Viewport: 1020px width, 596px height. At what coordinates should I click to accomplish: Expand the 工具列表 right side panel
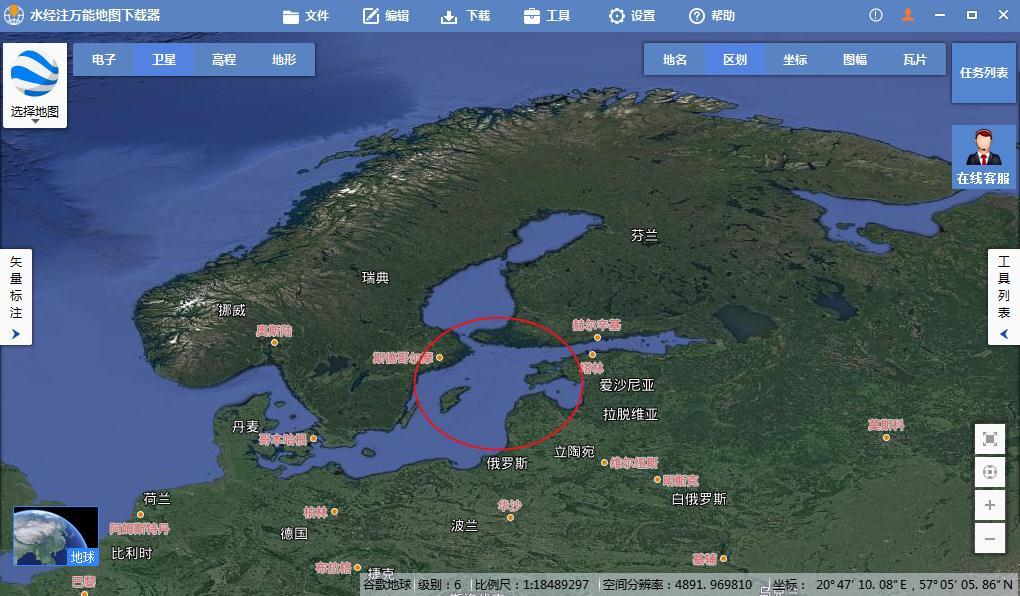(x=1004, y=297)
